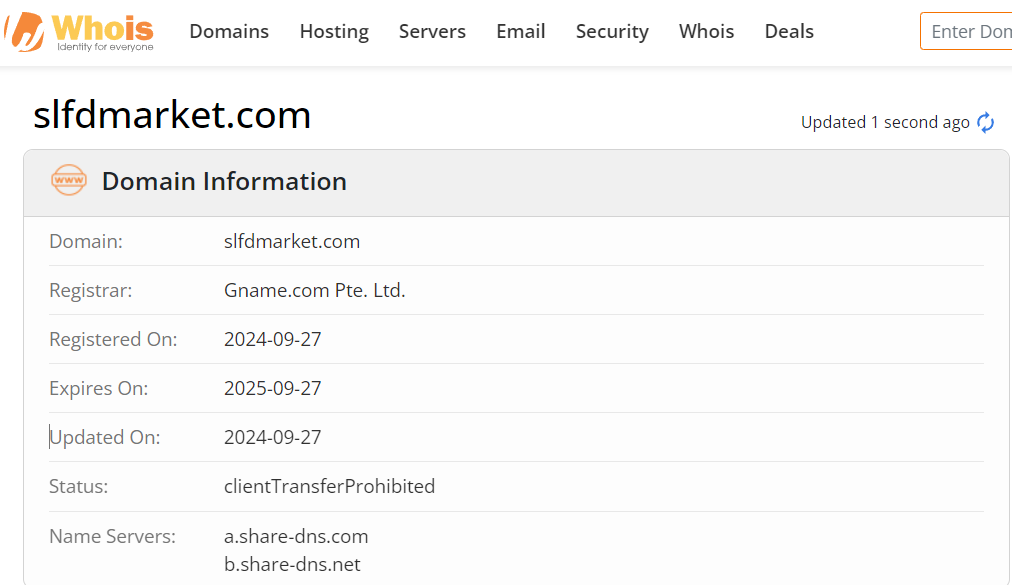Click the Updated 1 second ago text
Image resolution: width=1012 pixels, height=585 pixels.
tap(885, 122)
